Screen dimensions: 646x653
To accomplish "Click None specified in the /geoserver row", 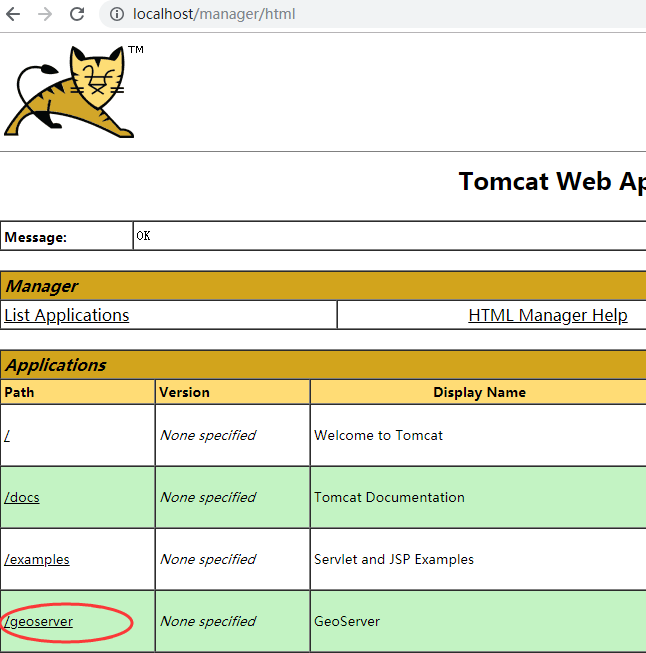I will (207, 622).
